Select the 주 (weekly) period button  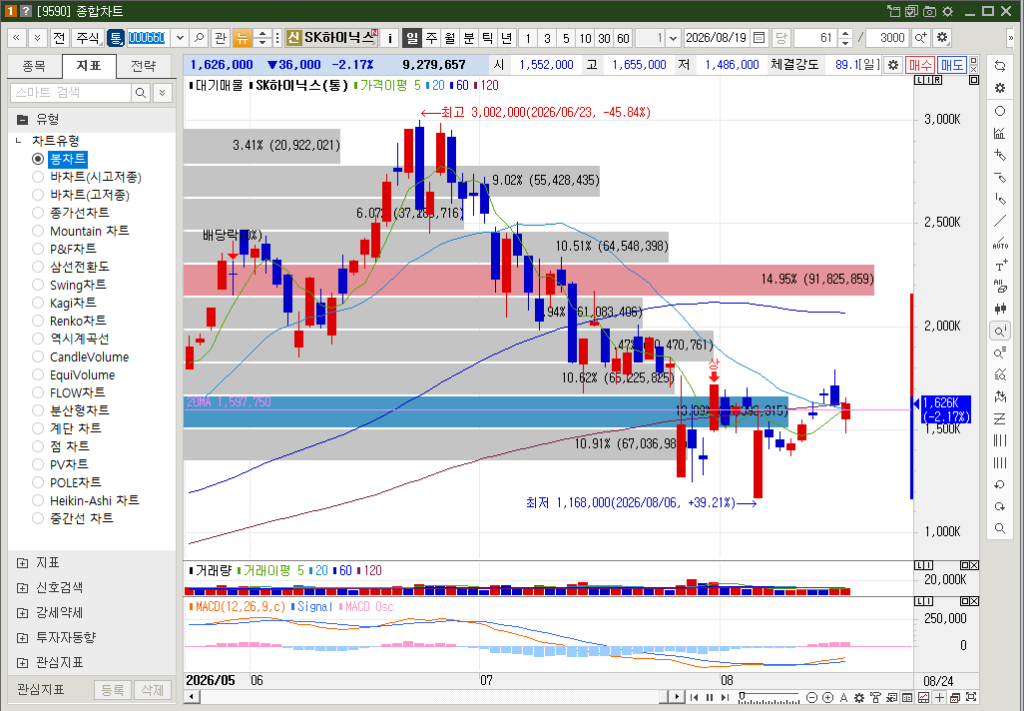(x=431, y=38)
